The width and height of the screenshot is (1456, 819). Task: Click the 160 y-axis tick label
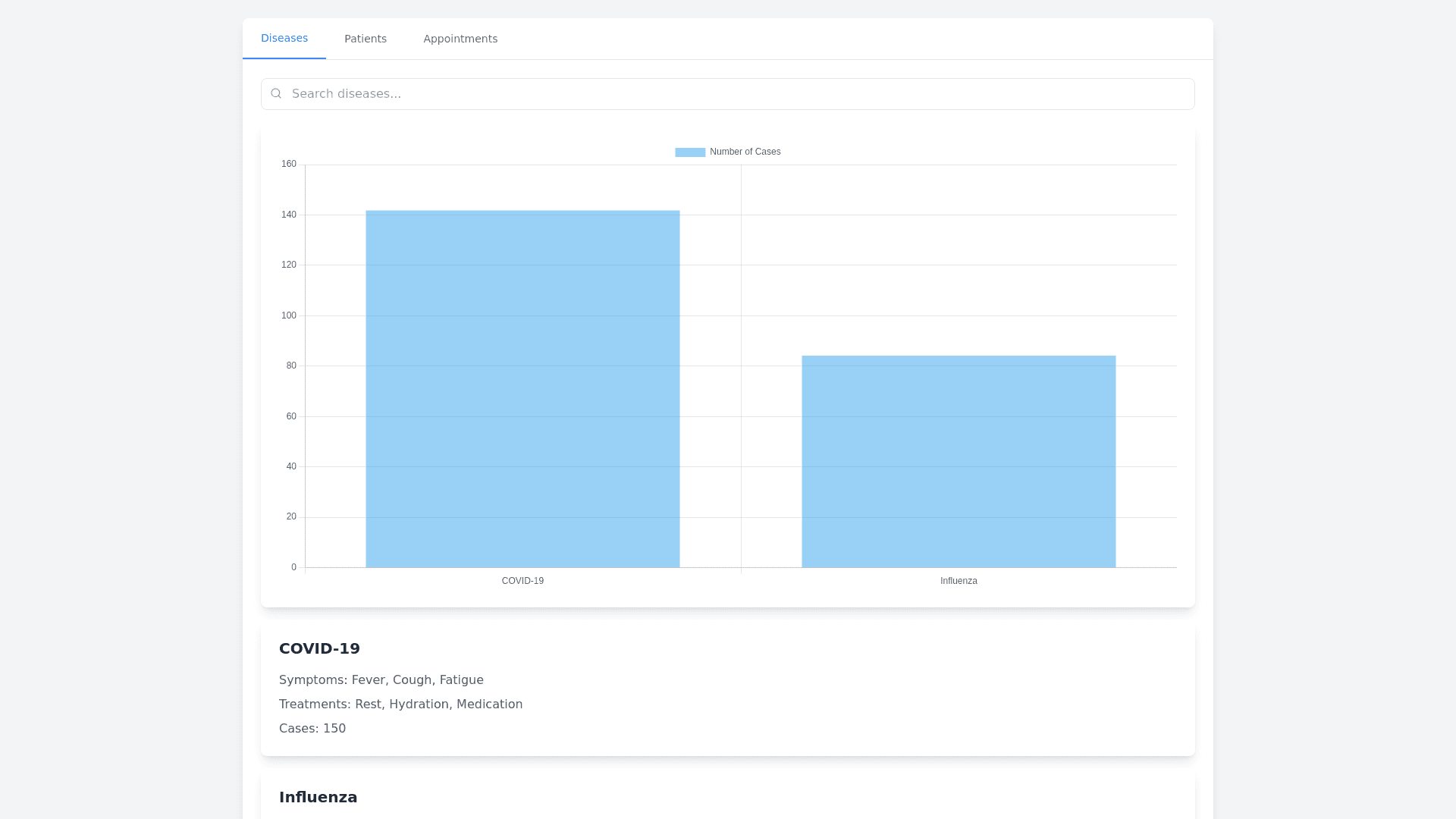coord(289,164)
